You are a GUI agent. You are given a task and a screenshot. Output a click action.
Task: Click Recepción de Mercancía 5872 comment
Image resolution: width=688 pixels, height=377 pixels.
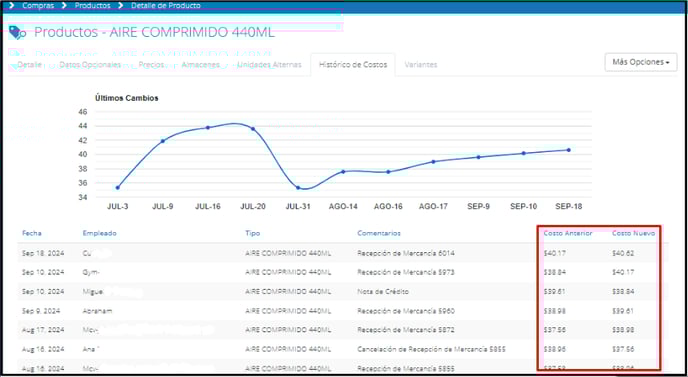pos(406,330)
